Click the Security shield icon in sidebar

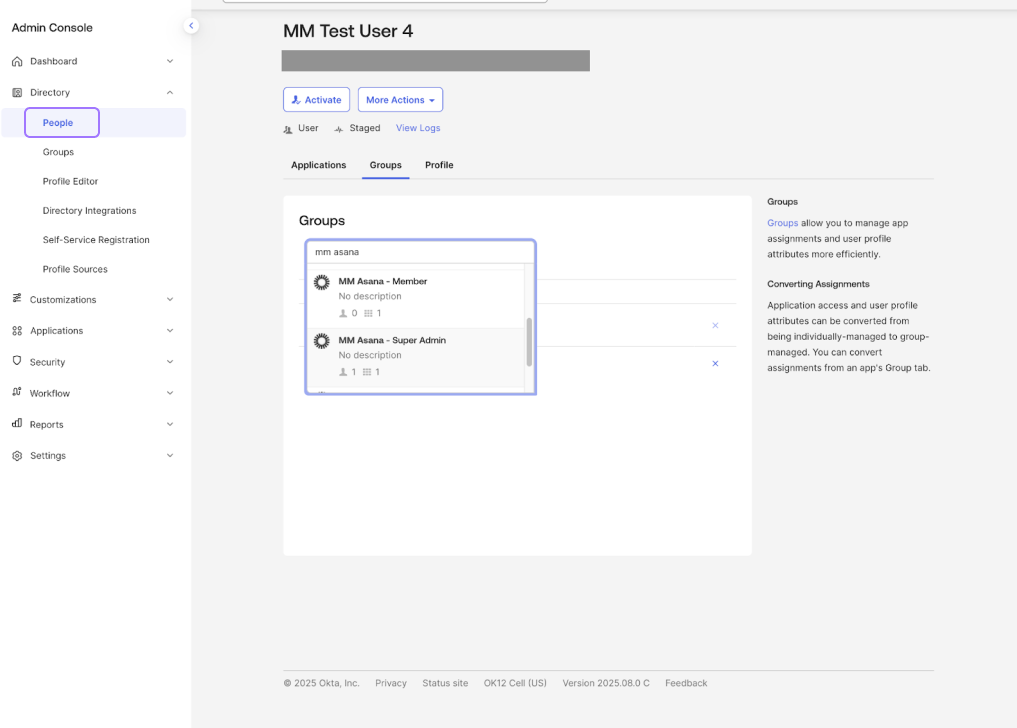pos(17,362)
